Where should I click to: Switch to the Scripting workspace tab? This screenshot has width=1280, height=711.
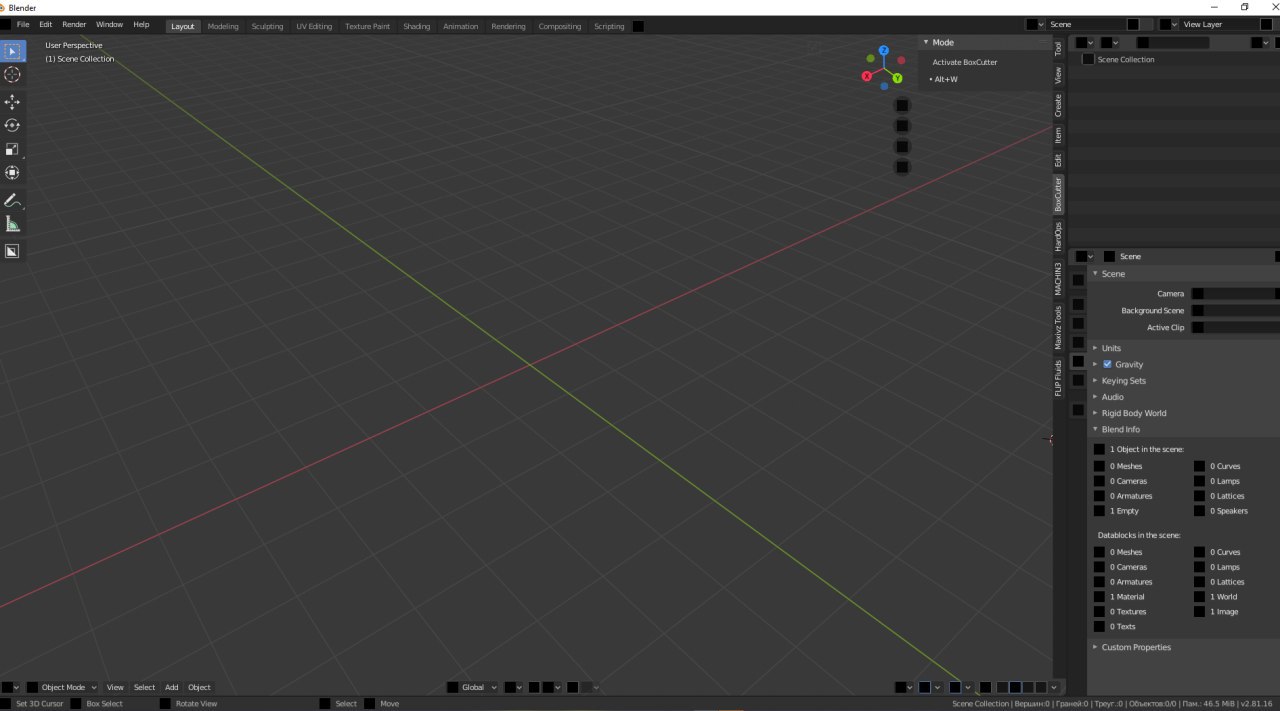609,26
